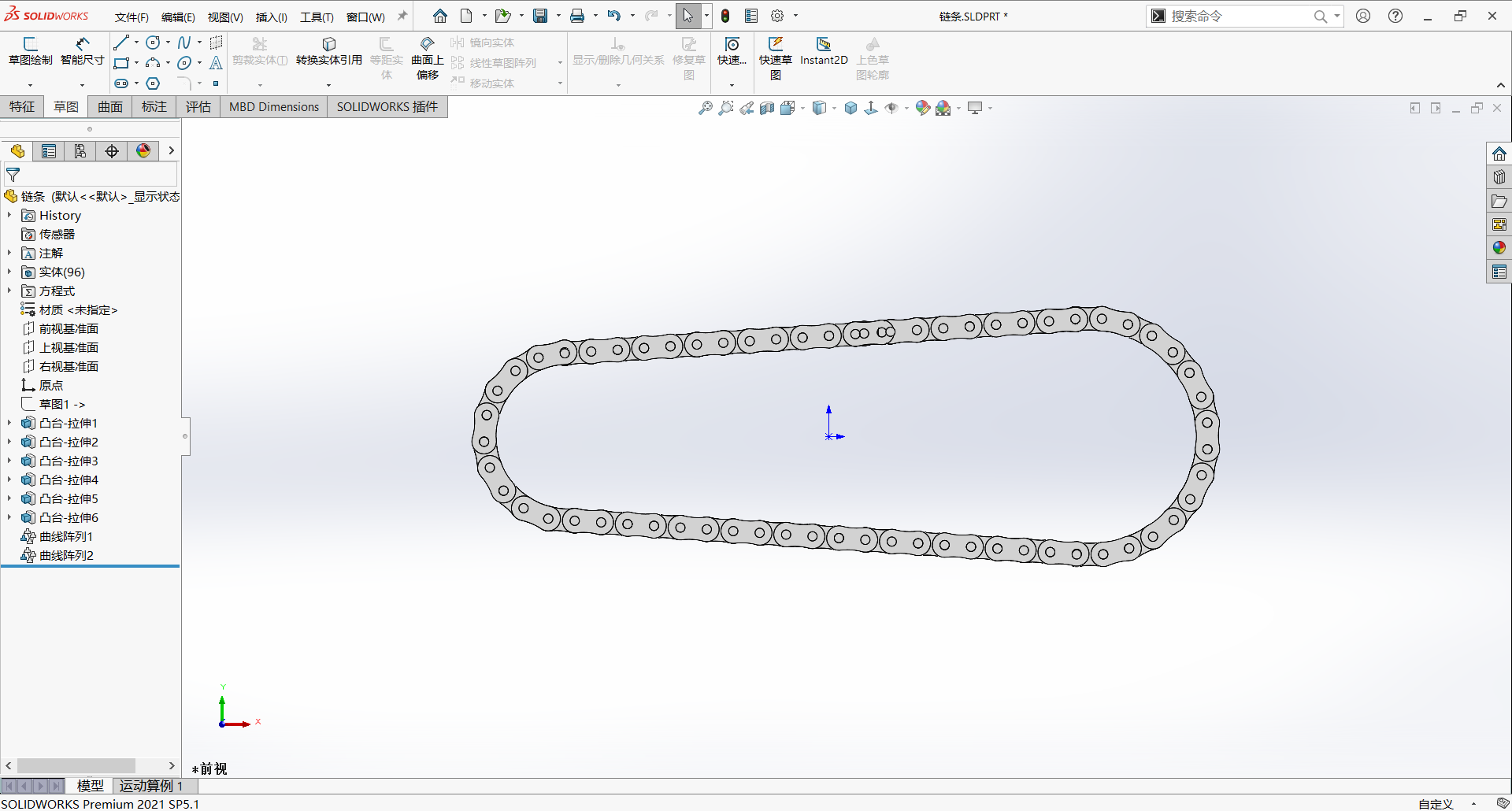Click the Save icon in title toolbar
Image resolution: width=1512 pixels, height=811 pixels.
(540, 16)
